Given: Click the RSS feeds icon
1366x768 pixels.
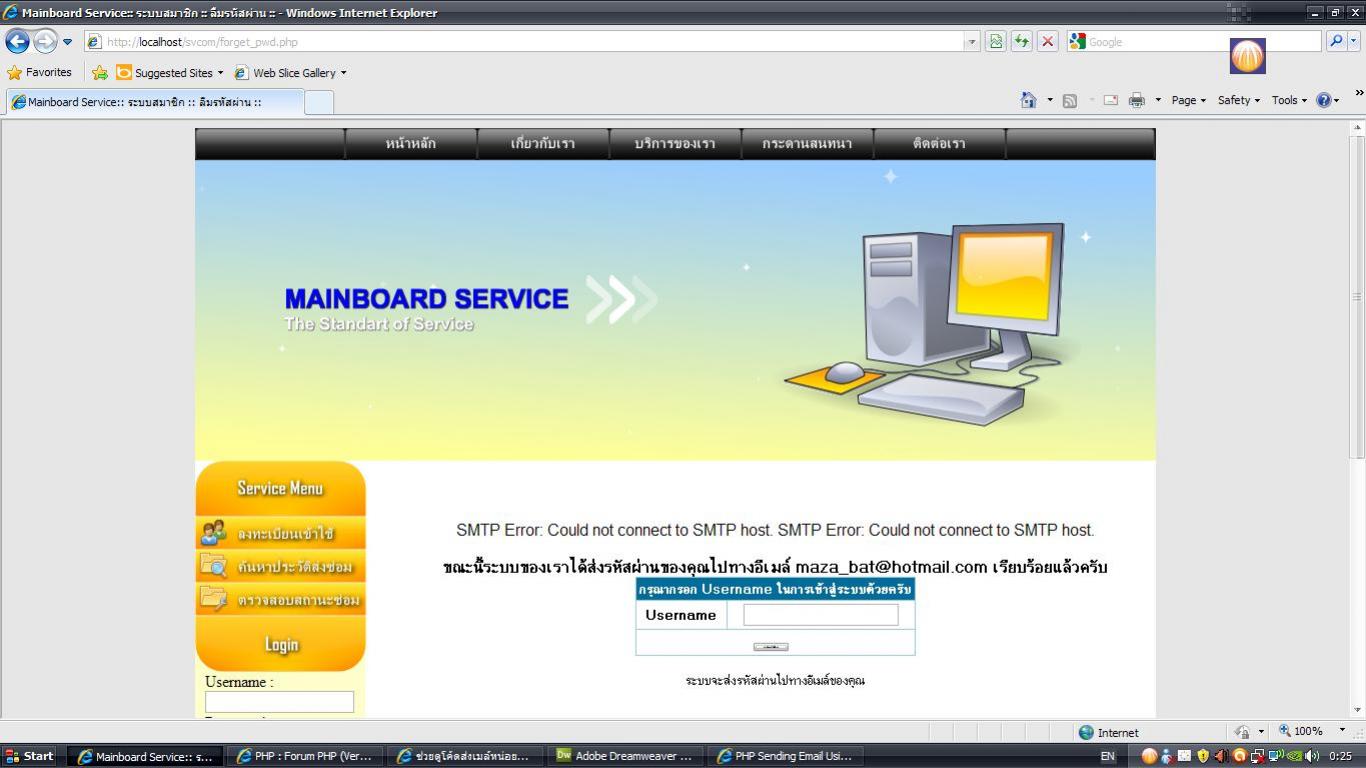Looking at the screenshot, I should 1070,100.
